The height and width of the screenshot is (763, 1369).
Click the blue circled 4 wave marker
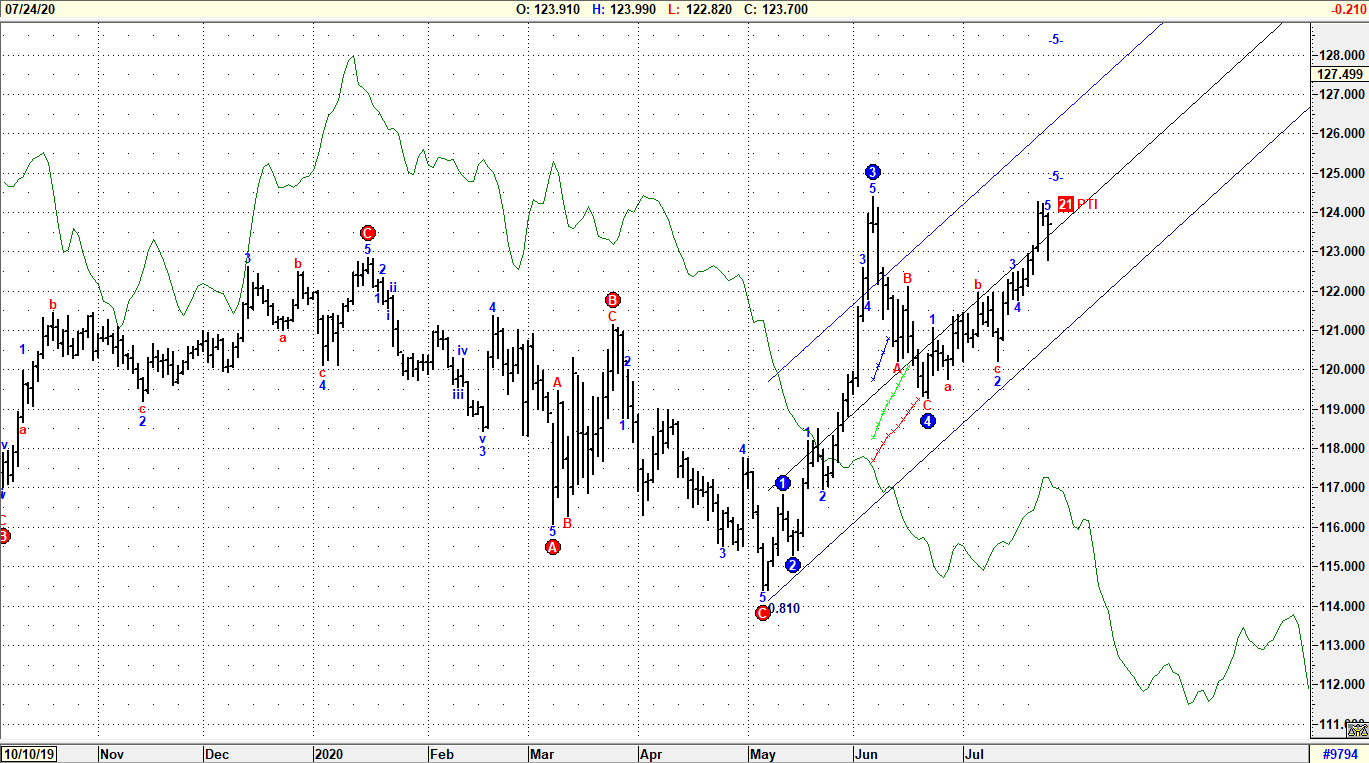(x=928, y=420)
